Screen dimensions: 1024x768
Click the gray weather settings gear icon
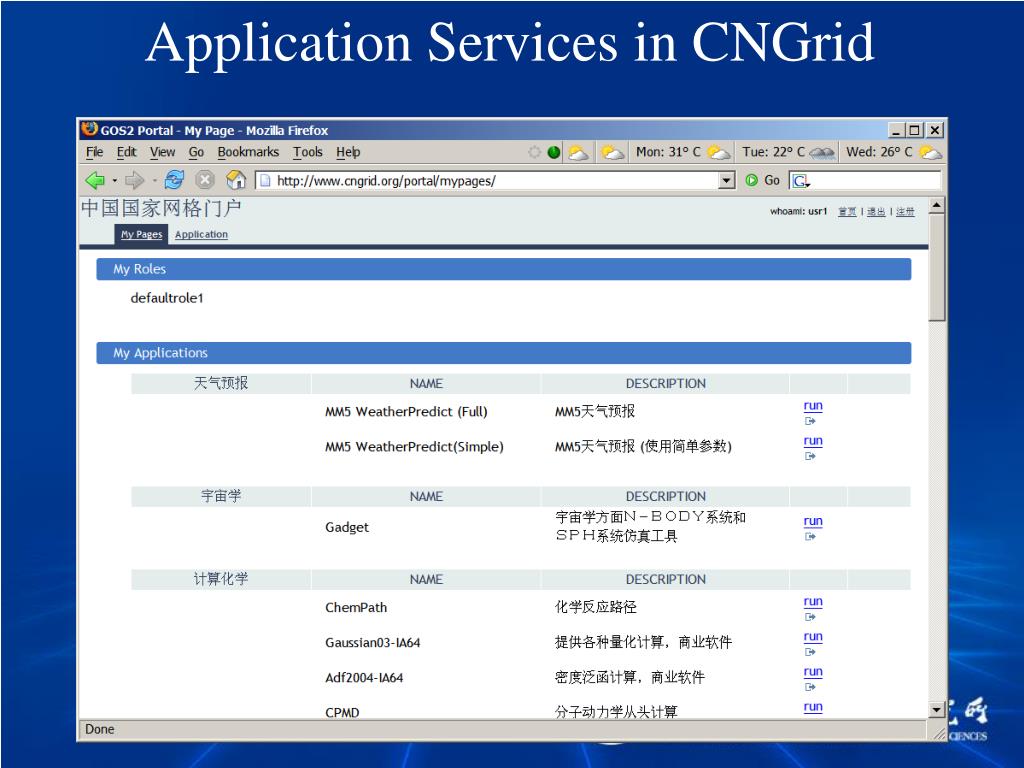pyautogui.click(x=534, y=152)
